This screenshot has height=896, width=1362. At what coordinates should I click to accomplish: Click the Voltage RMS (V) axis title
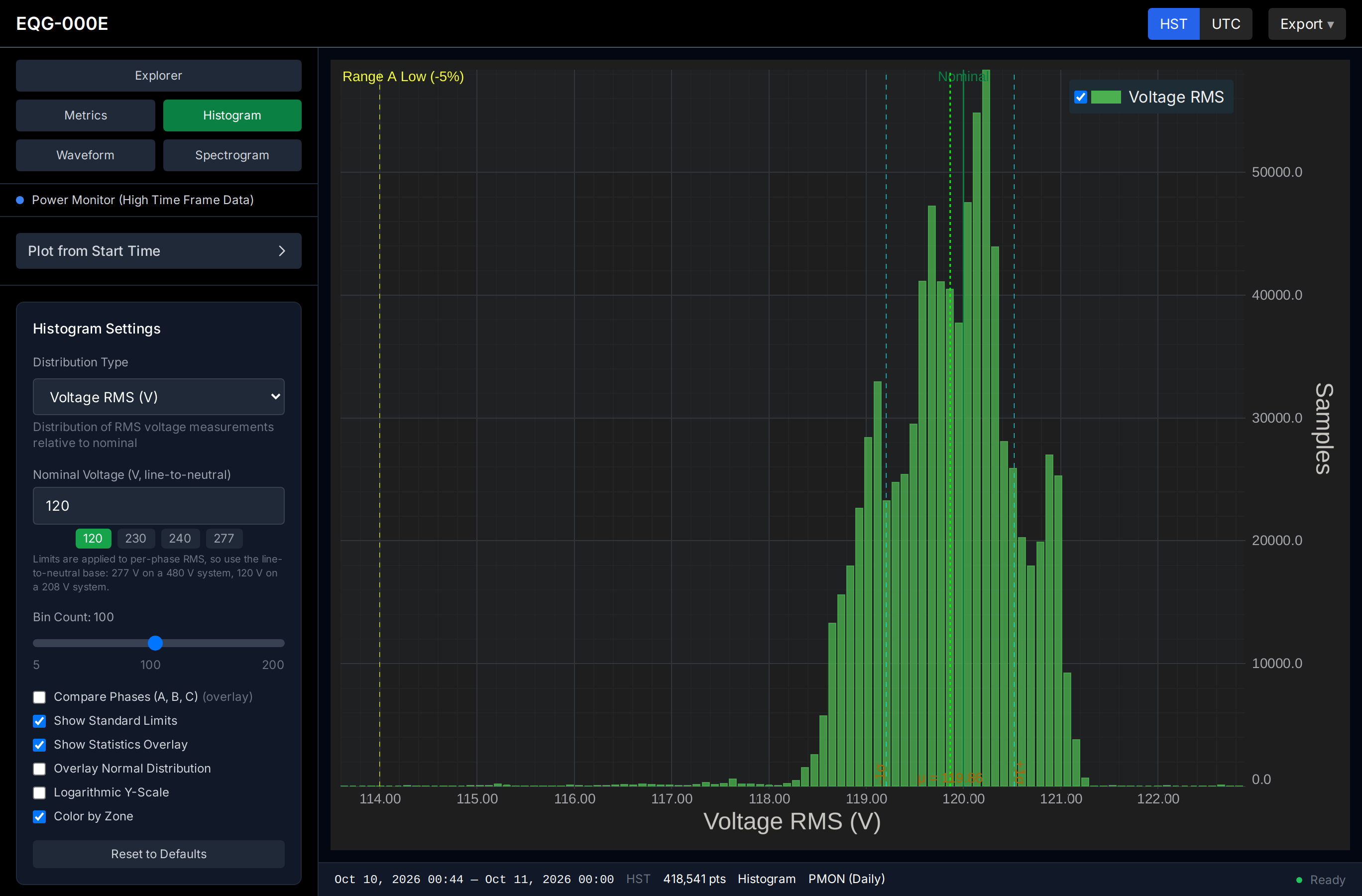click(792, 822)
